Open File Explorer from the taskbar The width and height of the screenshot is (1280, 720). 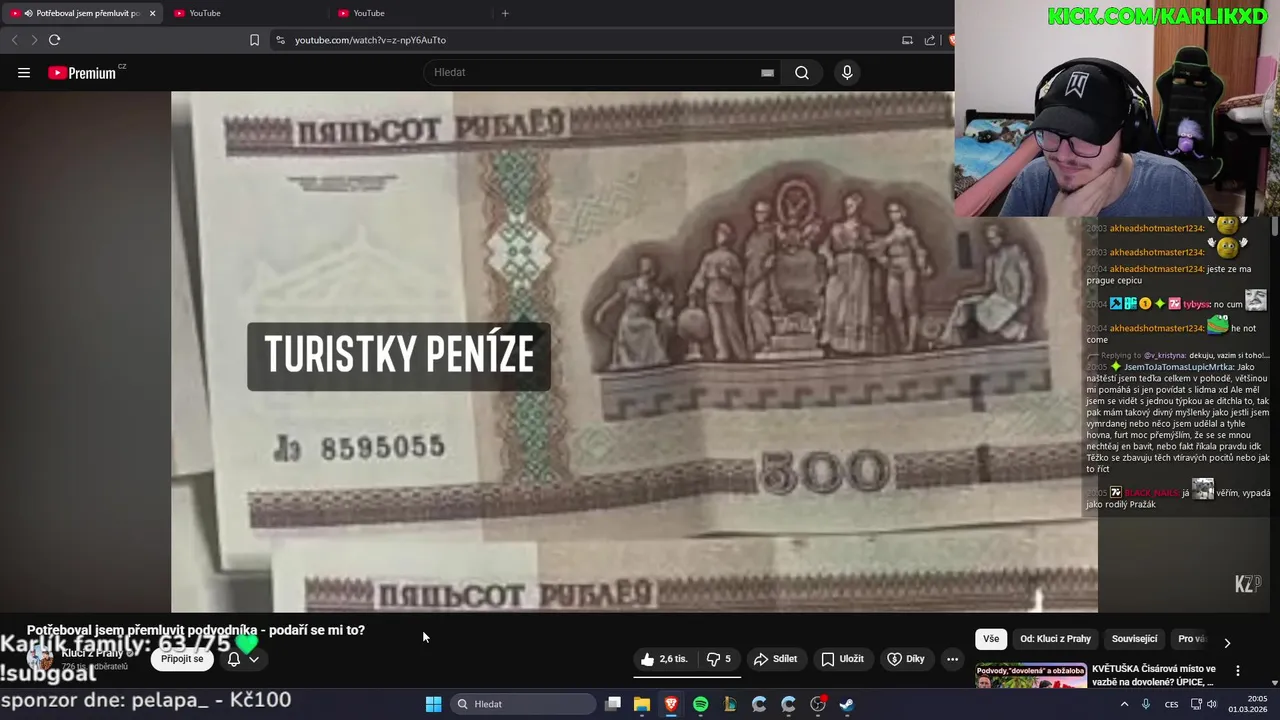point(642,704)
